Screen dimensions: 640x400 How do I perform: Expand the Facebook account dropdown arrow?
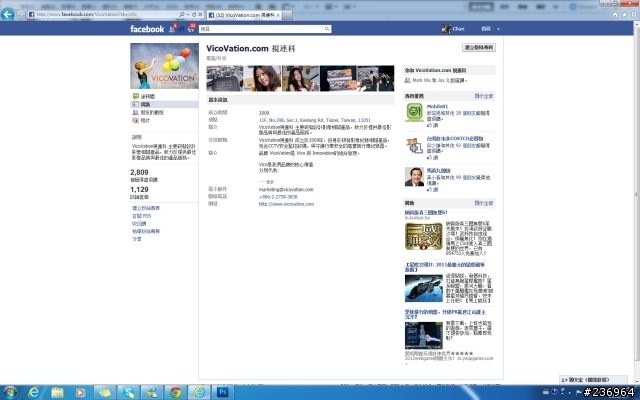[x=498, y=29]
